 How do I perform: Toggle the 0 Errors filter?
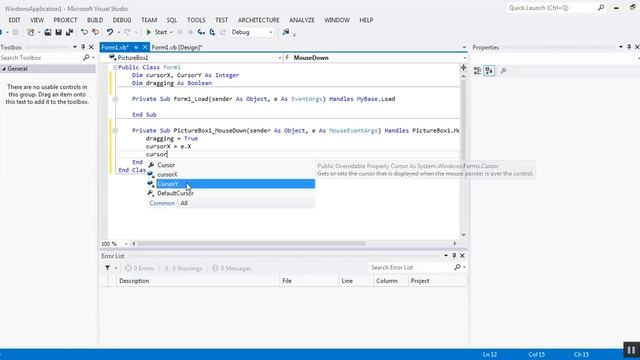139,269
